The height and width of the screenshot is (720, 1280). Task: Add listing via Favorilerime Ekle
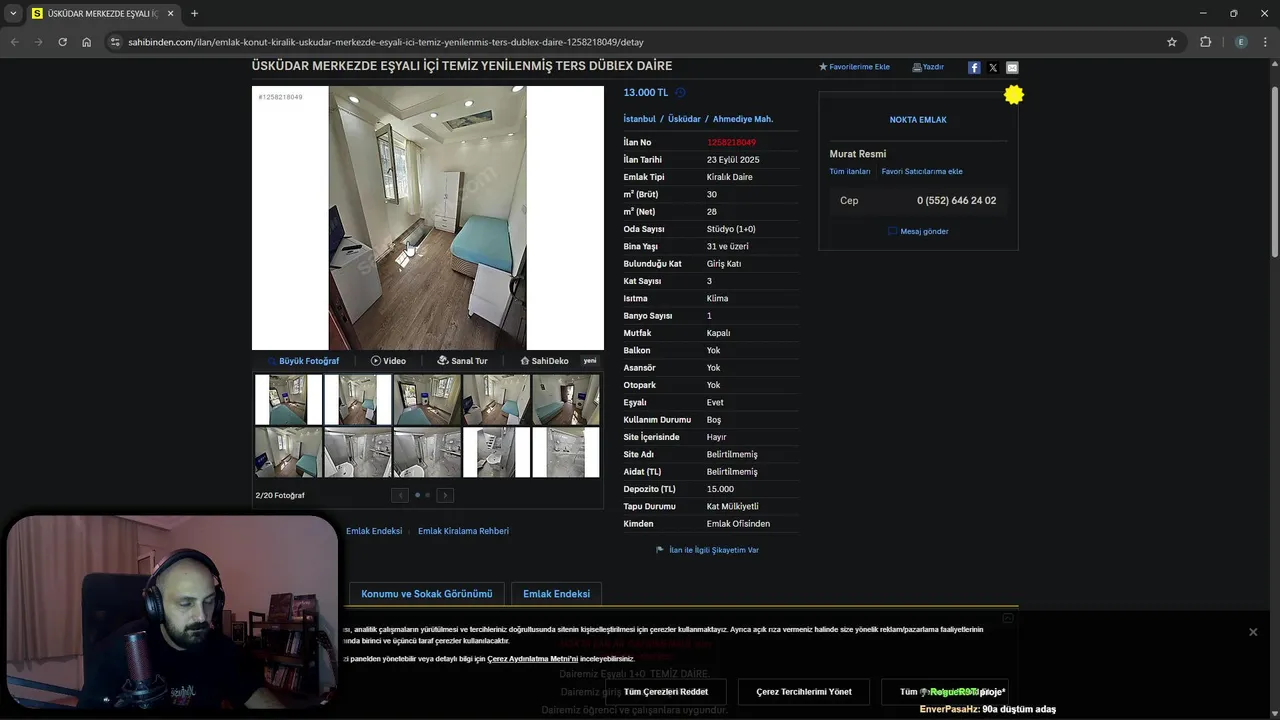coord(854,67)
